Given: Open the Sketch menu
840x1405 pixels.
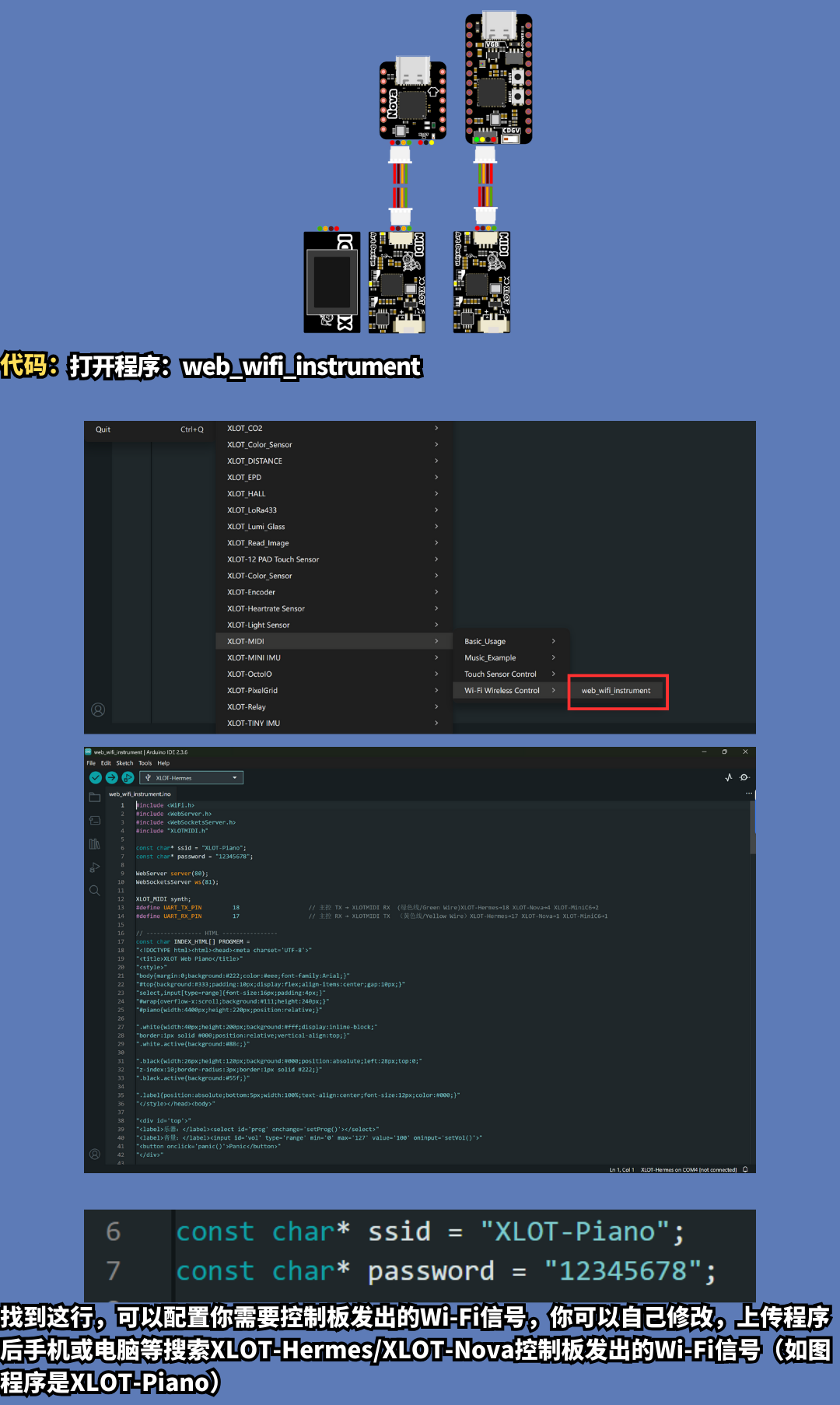Looking at the screenshot, I should [x=124, y=763].
